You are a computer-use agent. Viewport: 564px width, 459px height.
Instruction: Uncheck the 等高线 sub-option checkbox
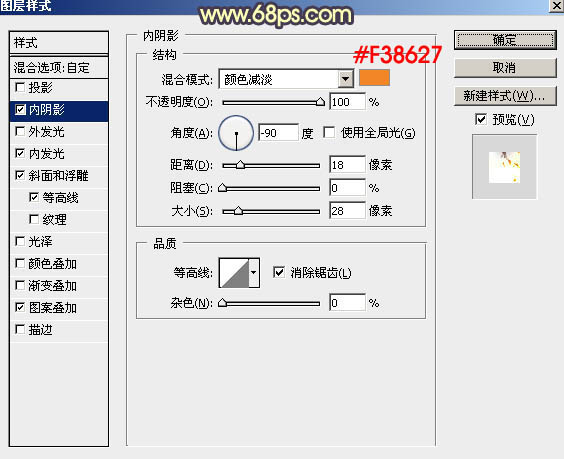click(x=34, y=197)
